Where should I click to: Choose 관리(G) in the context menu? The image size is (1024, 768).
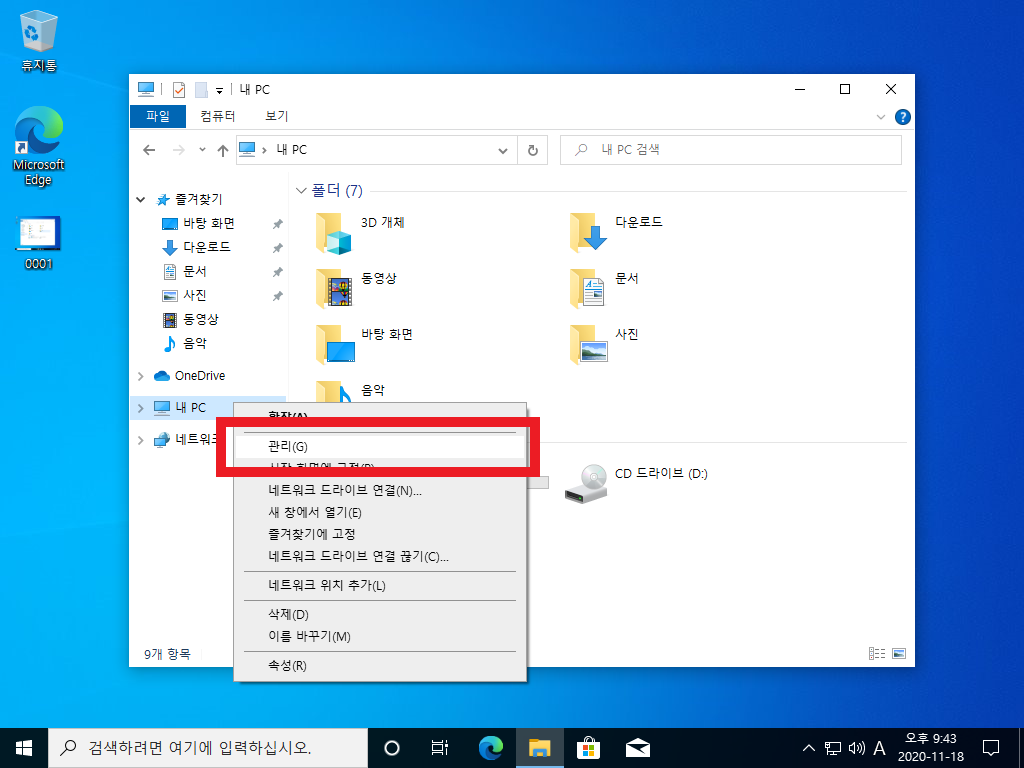pyautogui.click(x=288, y=446)
